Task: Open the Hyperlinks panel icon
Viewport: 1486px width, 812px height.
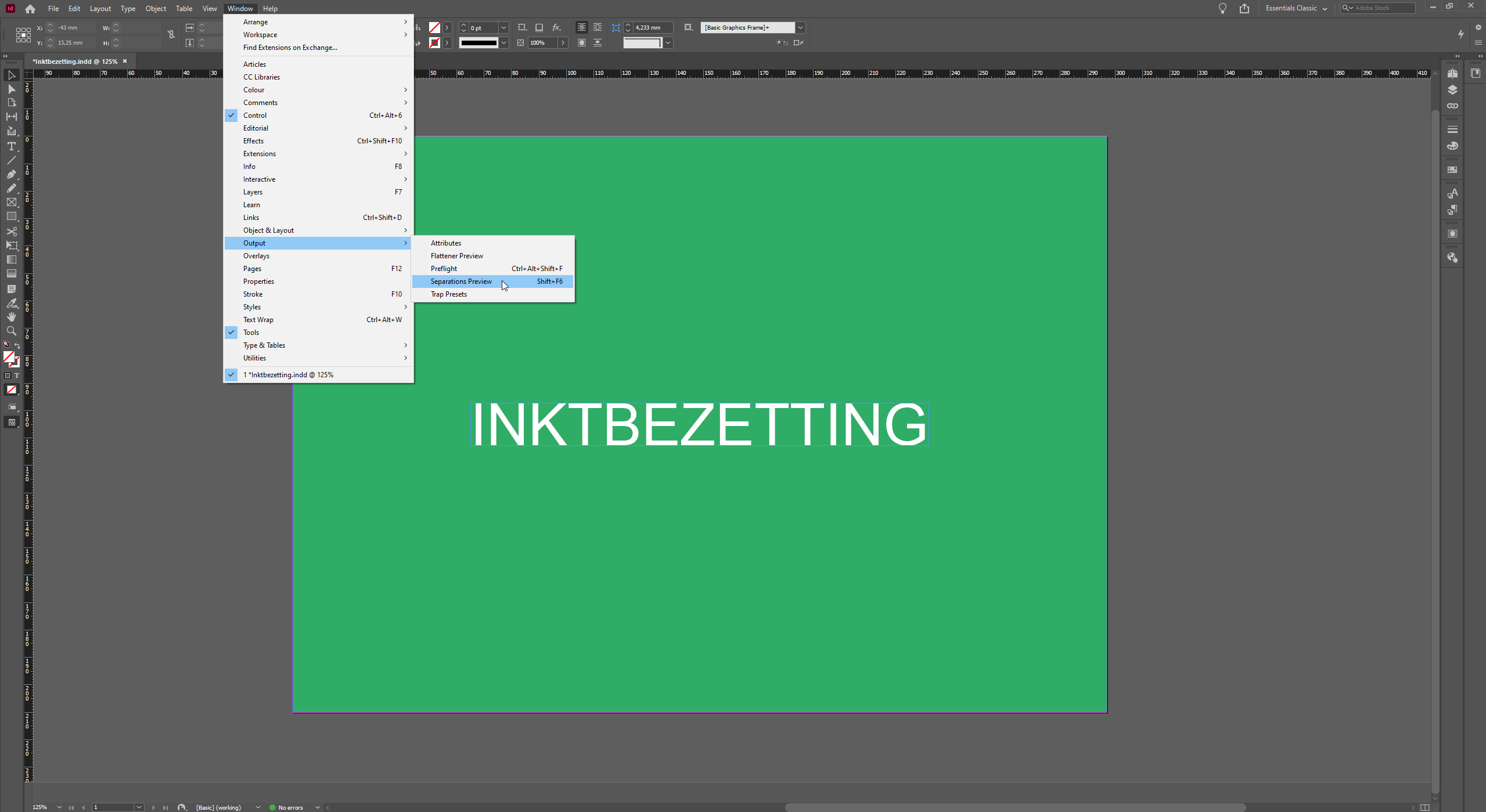Action: coord(1452,258)
